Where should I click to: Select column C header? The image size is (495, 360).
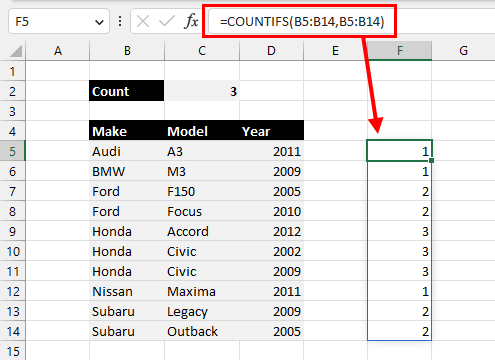[x=202, y=51]
